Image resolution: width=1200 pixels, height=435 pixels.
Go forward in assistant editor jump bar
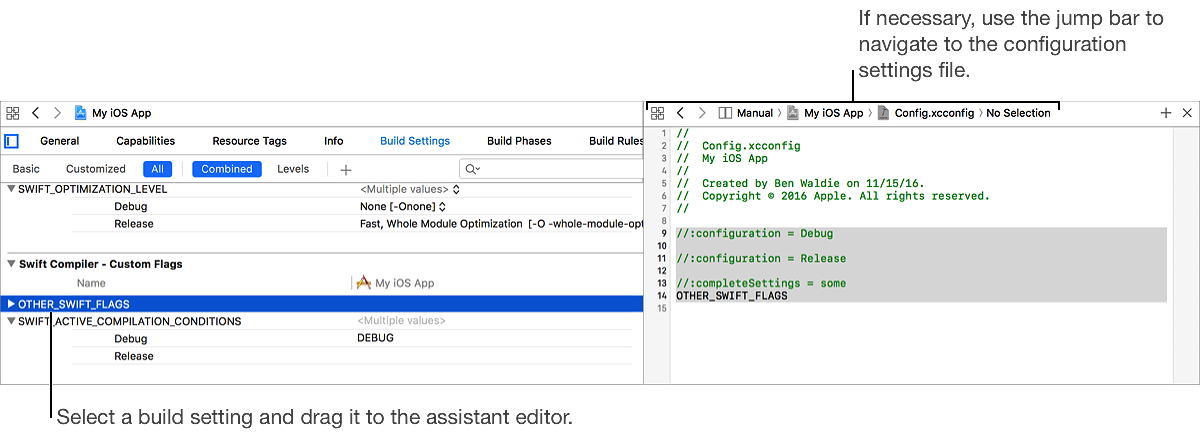pyautogui.click(x=702, y=113)
